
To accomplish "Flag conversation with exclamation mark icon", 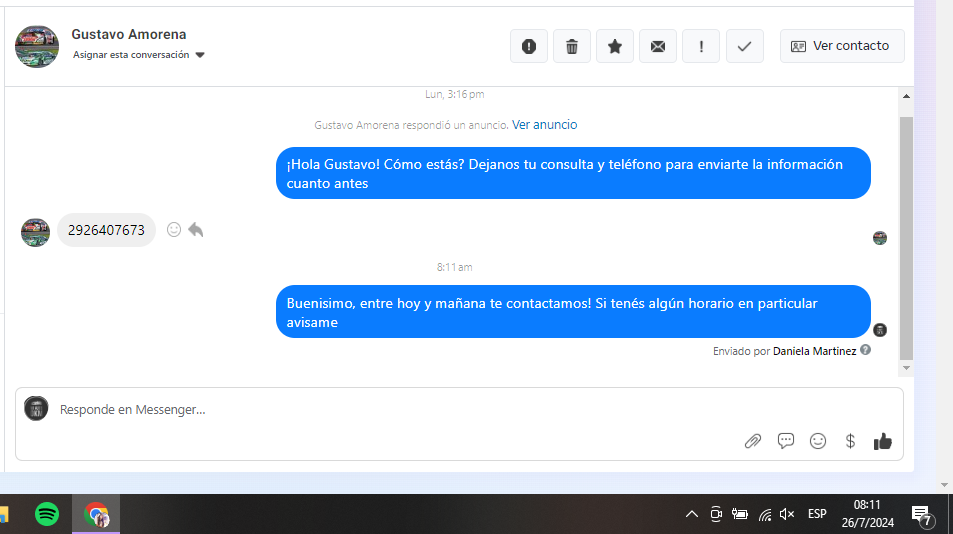I will click(x=701, y=46).
